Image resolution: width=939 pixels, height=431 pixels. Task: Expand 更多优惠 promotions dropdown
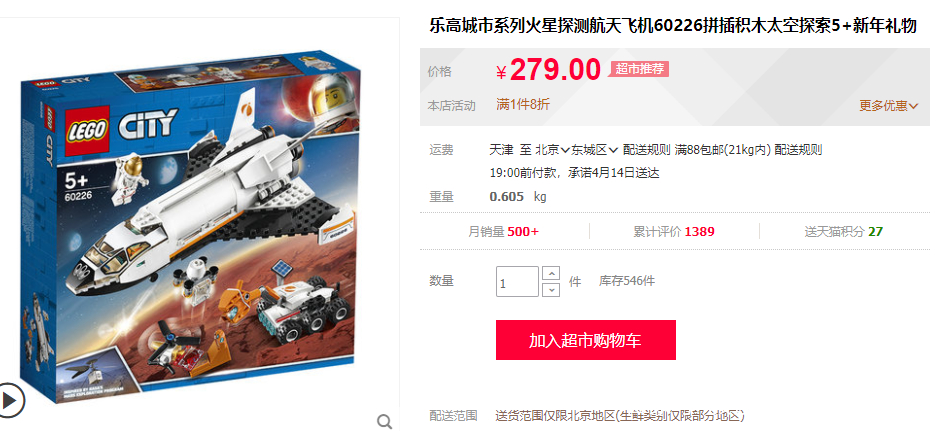point(889,106)
